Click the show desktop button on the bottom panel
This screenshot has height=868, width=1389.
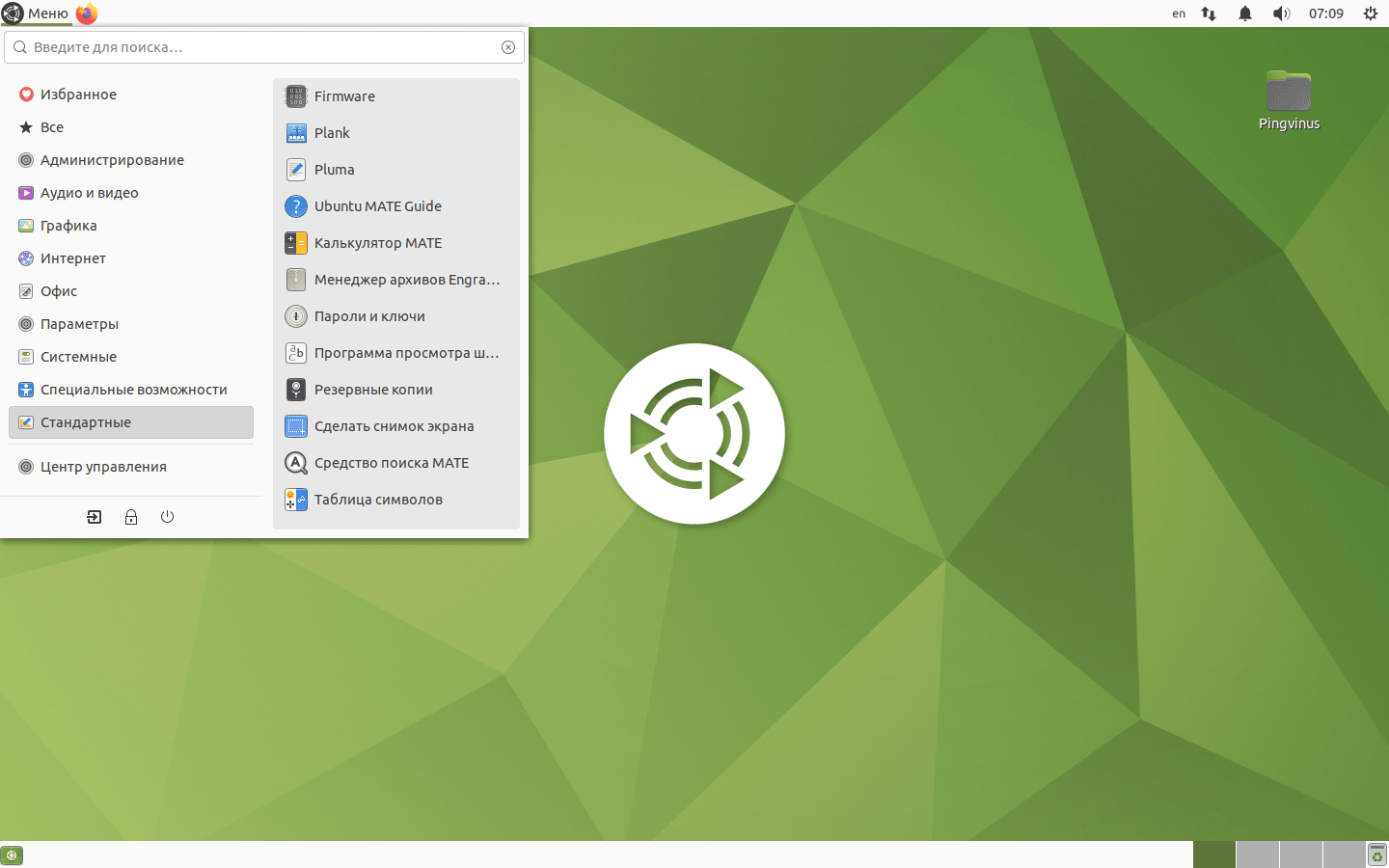pyautogui.click(x=12, y=854)
